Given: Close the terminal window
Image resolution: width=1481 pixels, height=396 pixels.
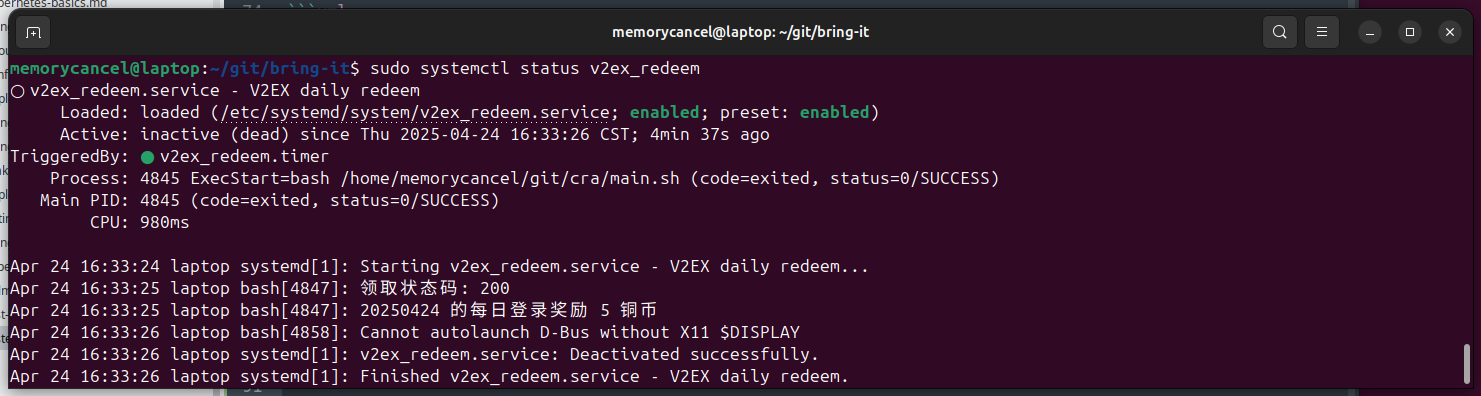Looking at the screenshot, I should tap(1450, 32).
